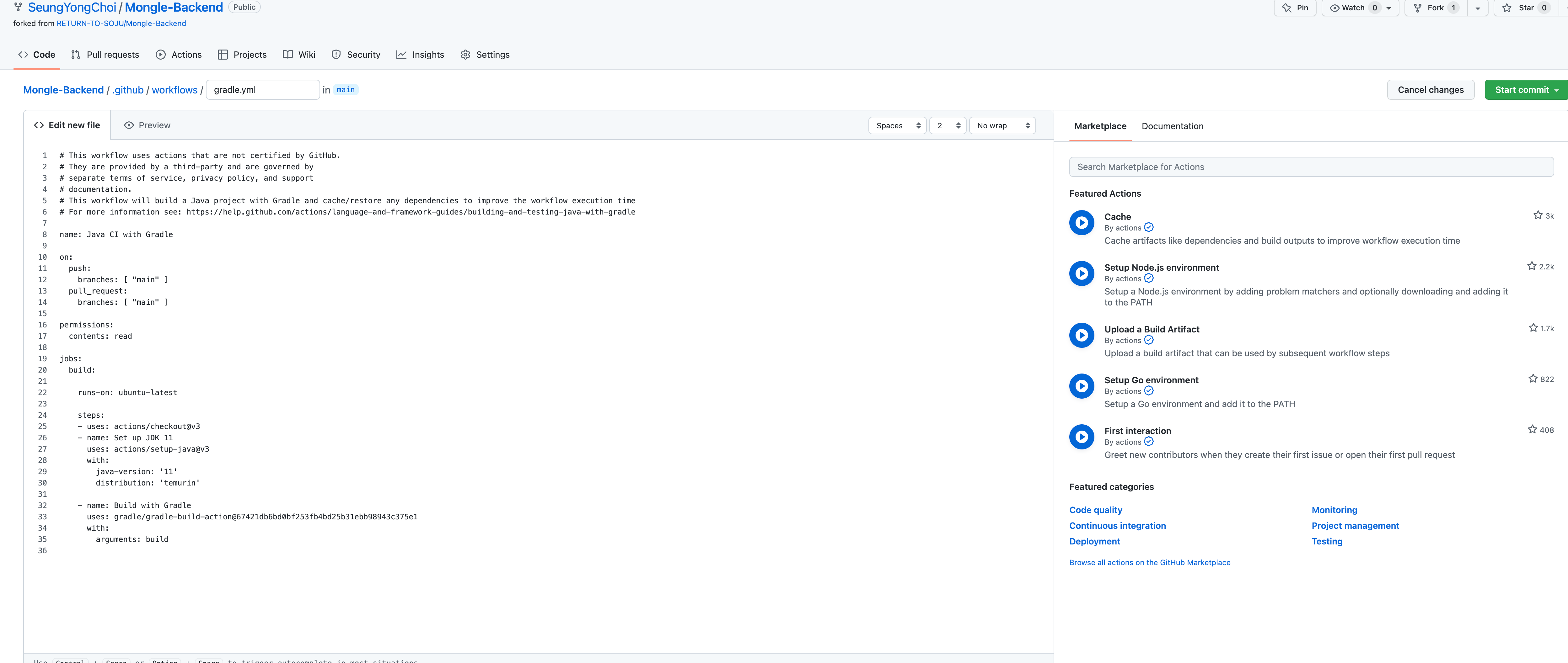1568x663 pixels.
Task: Expand the Fork options dropdown arrow
Action: click(1477, 8)
